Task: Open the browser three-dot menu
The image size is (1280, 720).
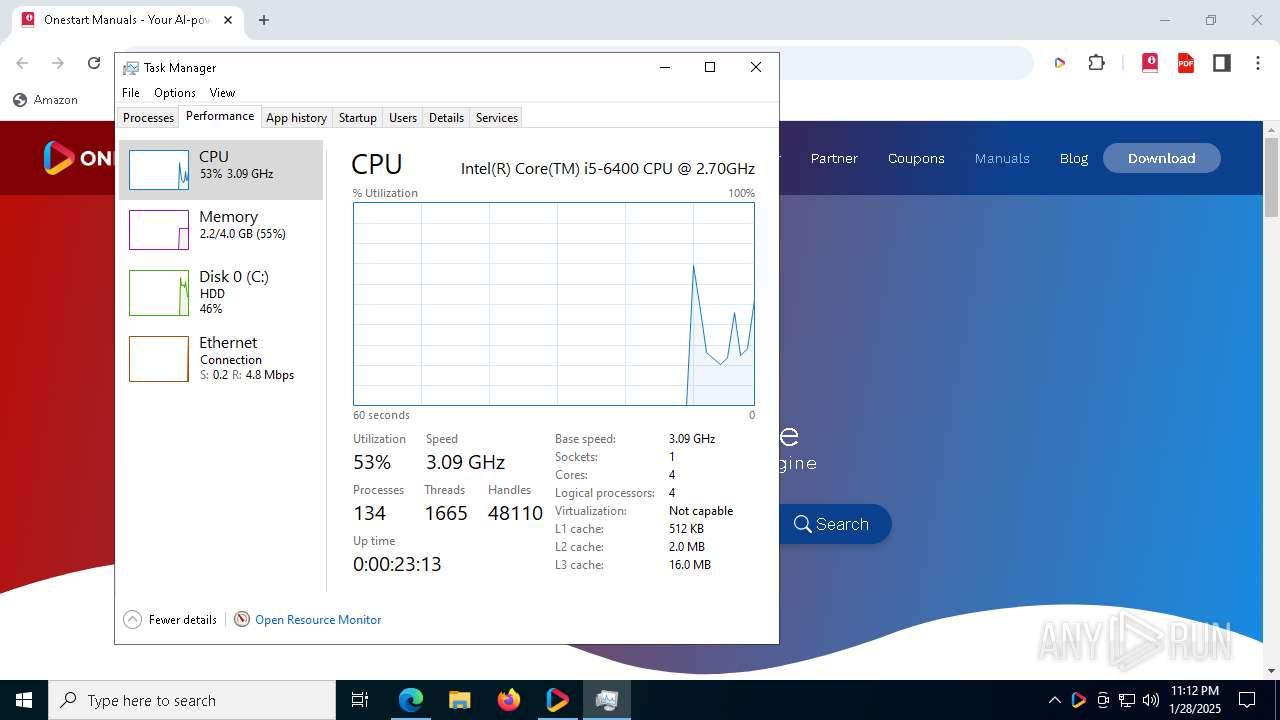Action: 1258,63
